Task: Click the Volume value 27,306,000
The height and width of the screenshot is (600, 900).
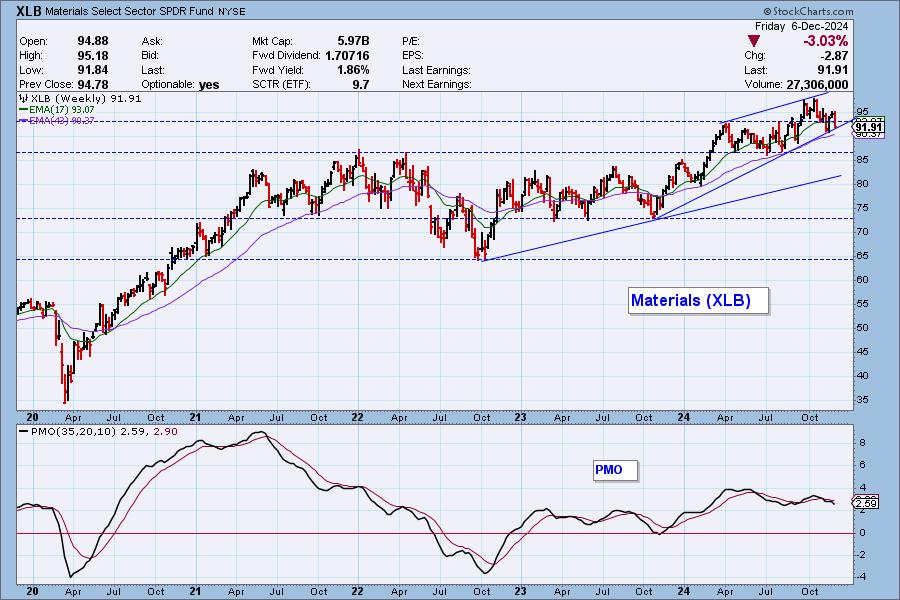Action: [817, 84]
